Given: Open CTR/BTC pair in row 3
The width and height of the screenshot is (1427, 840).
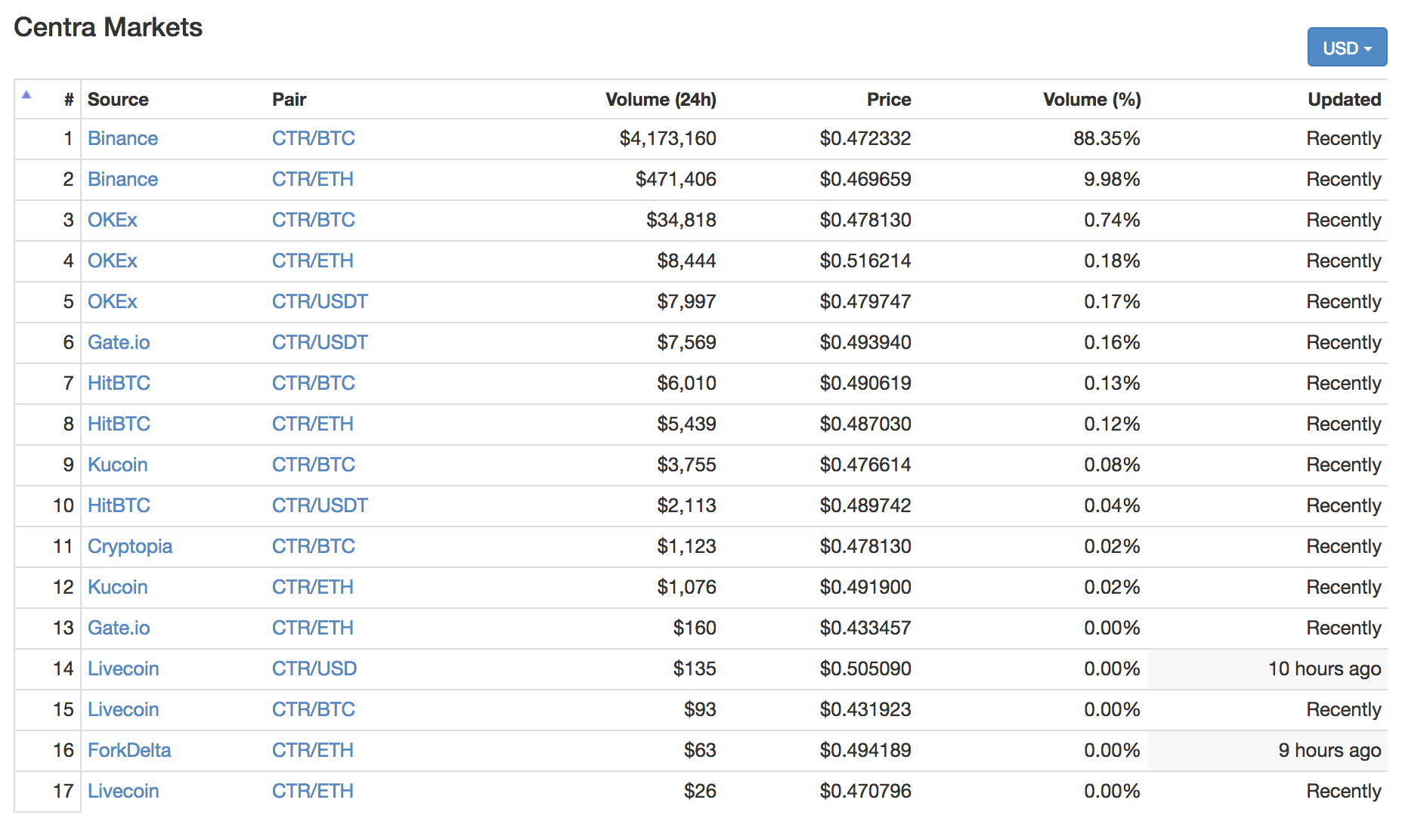Looking at the screenshot, I should [x=313, y=220].
